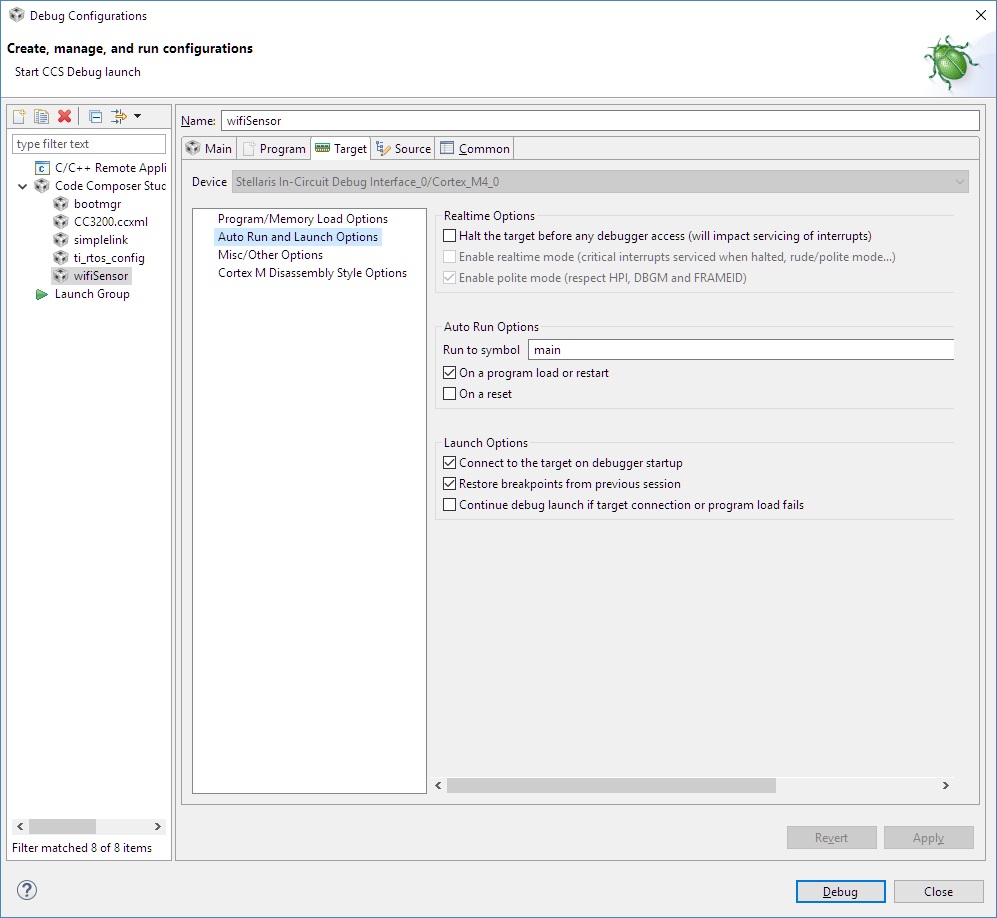This screenshot has width=997, height=918.
Task: Select Launch Group item
Action: pyautogui.click(x=92, y=294)
